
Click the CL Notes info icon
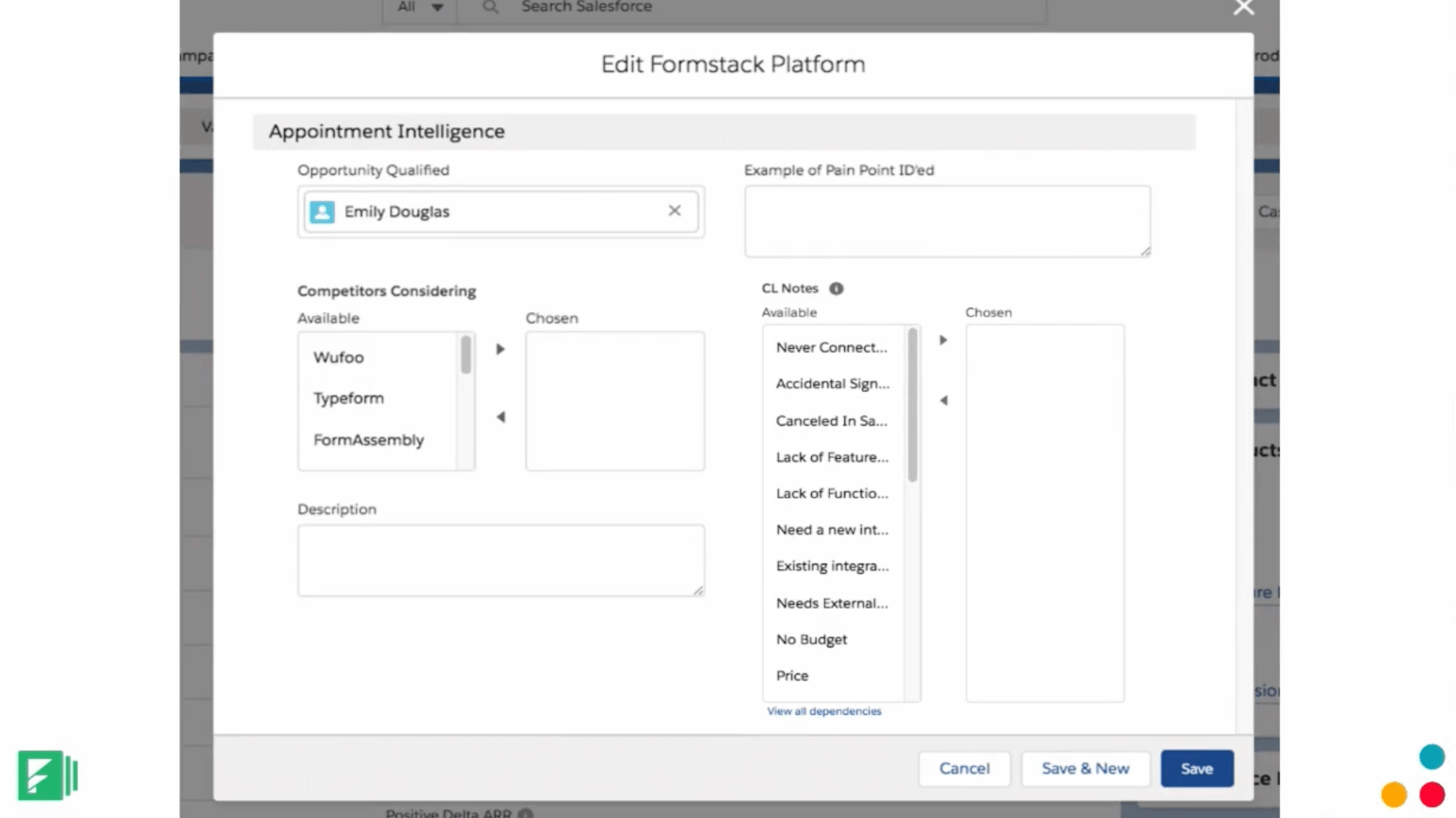tap(836, 288)
